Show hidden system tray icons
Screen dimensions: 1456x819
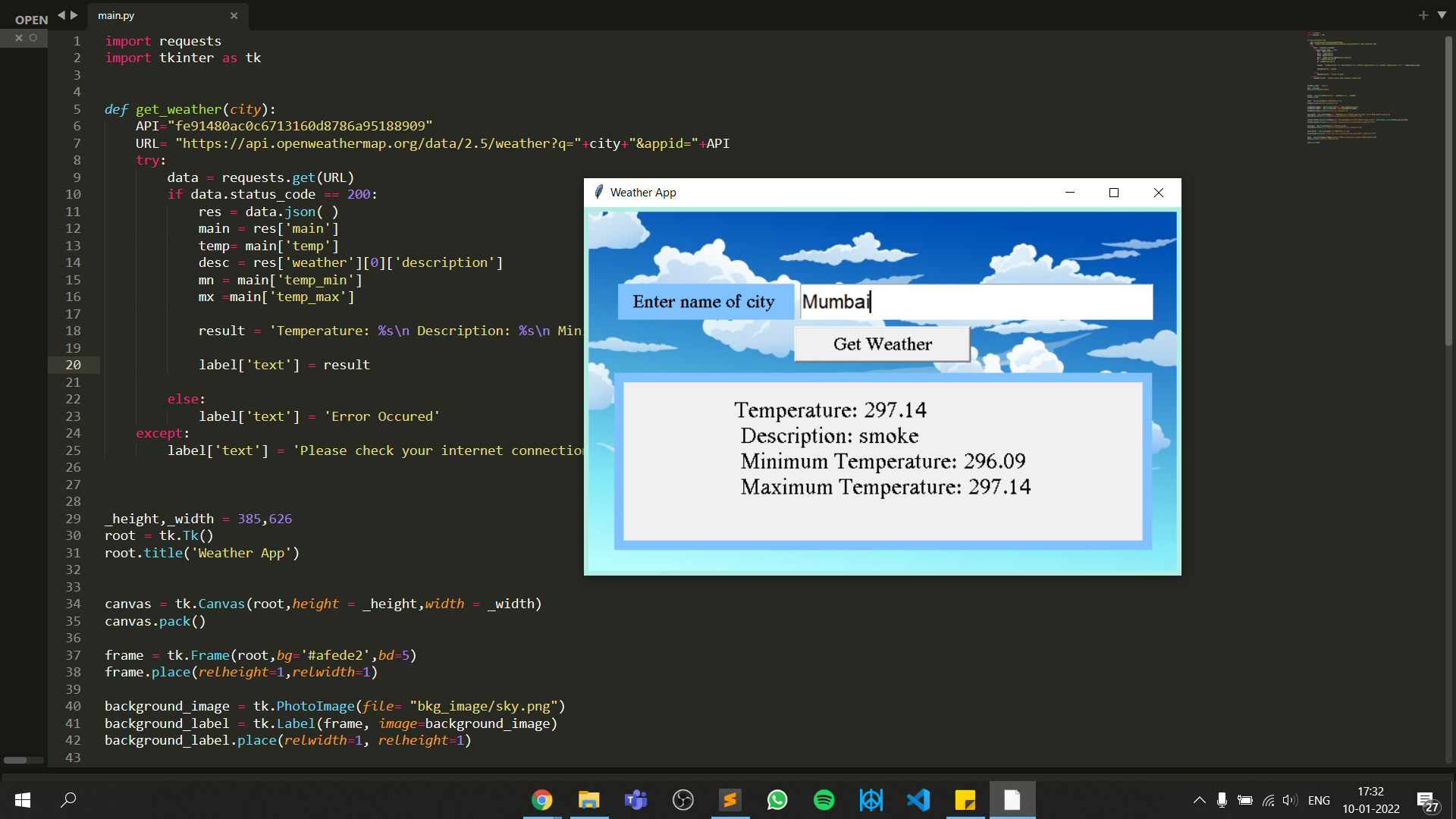1199,800
